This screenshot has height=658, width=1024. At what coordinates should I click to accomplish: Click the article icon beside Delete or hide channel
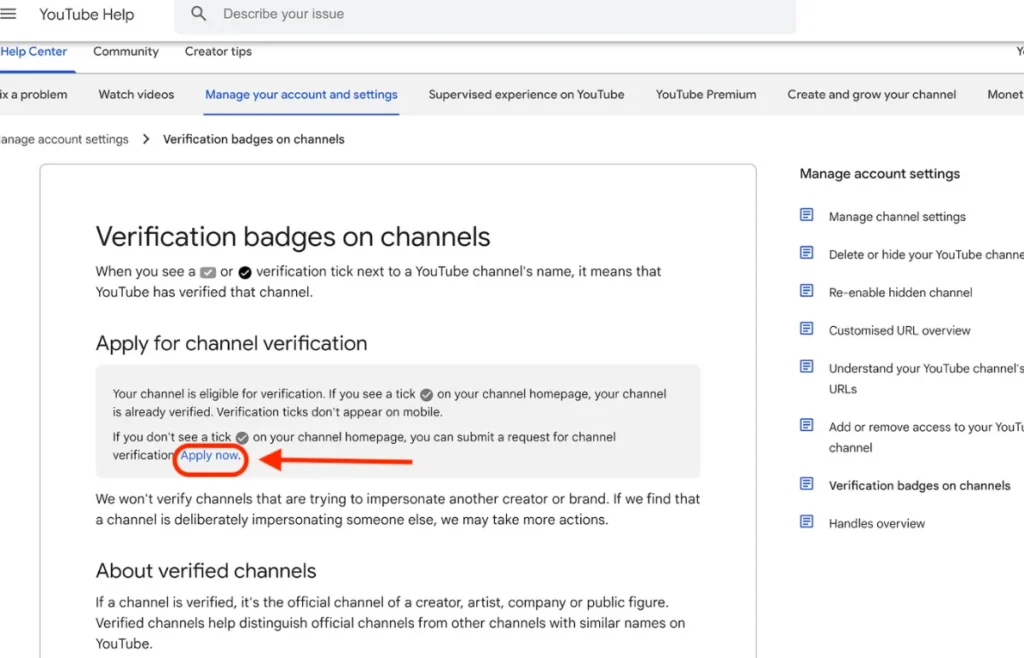click(x=807, y=253)
